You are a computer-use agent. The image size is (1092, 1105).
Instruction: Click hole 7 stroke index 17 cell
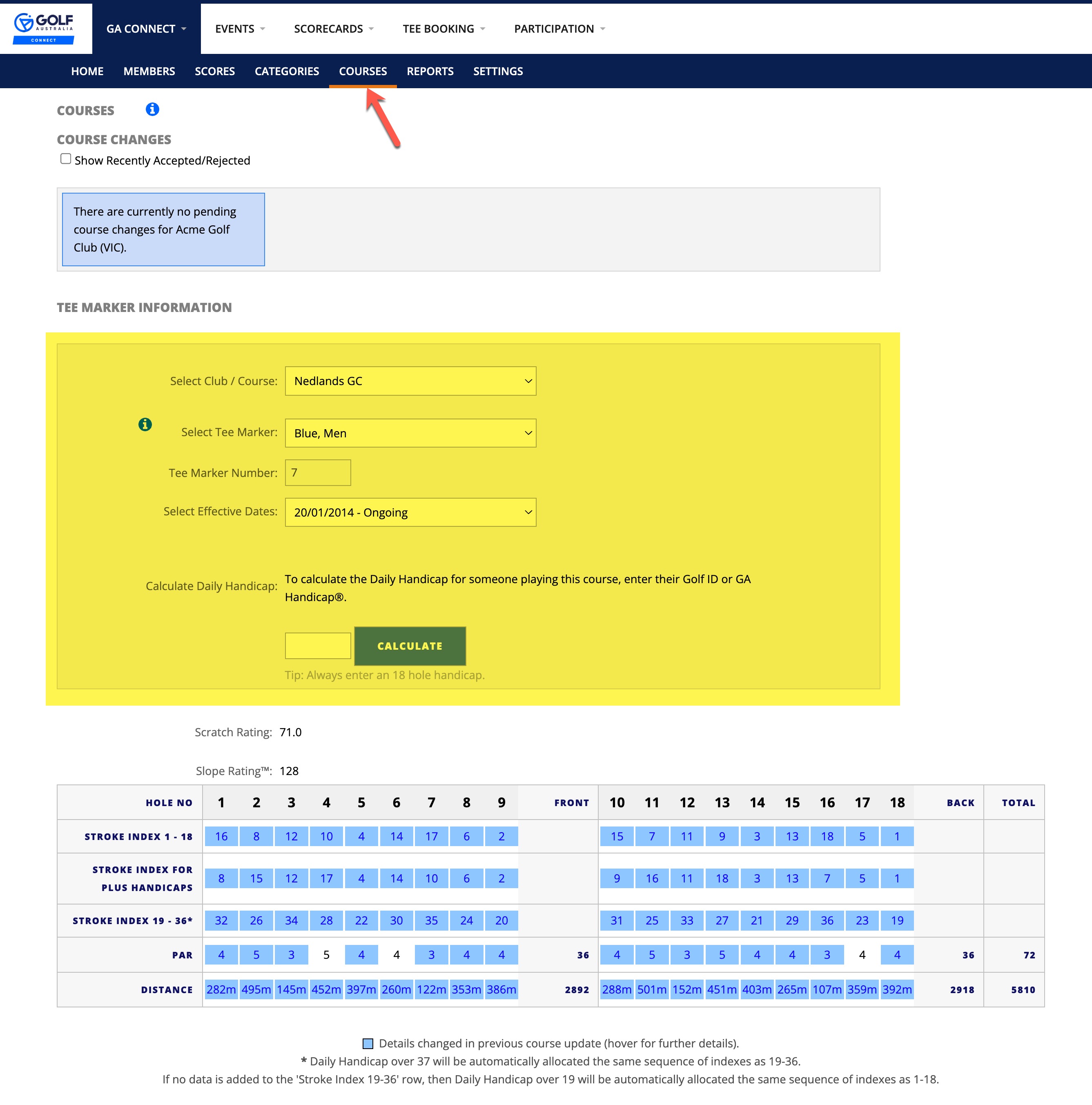point(431,836)
